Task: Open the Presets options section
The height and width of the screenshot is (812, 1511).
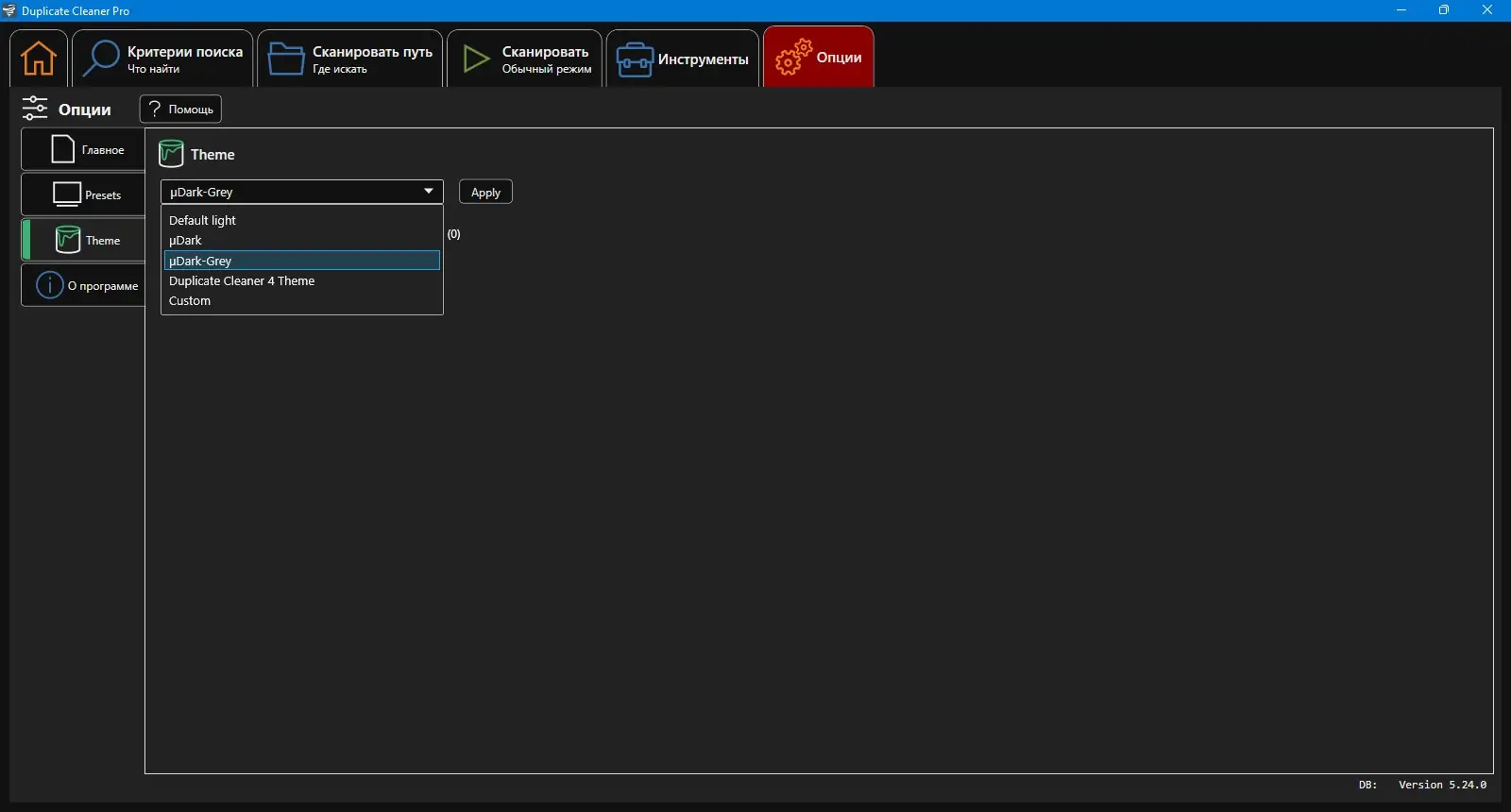Action: click(x=83, y=195)
